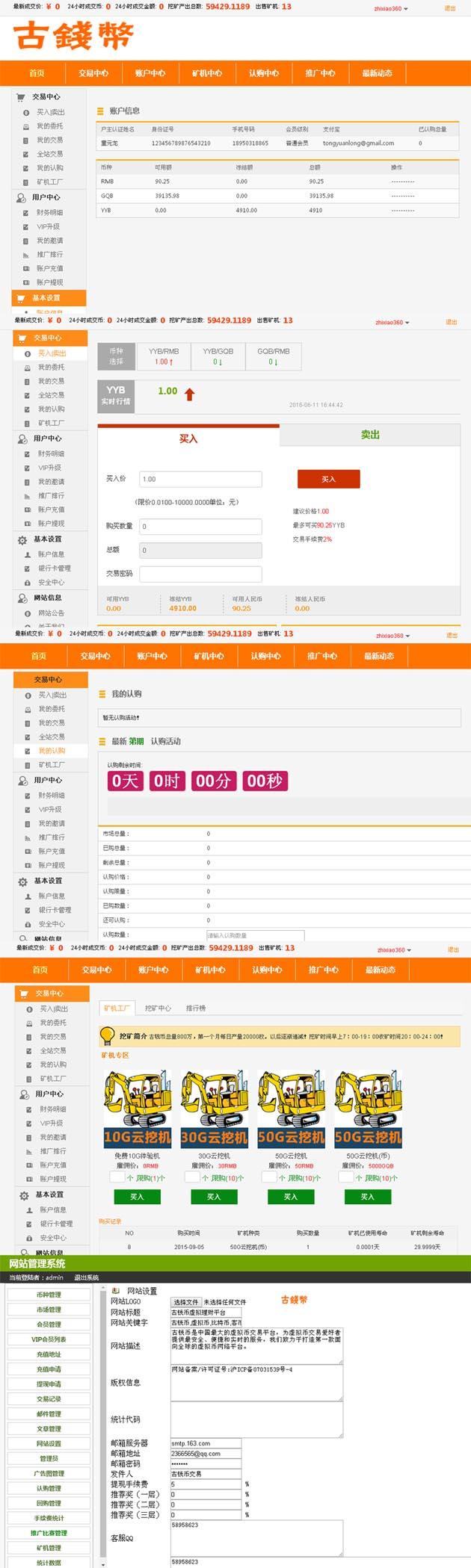This screenshot has width=471, height=1568.
Task: Switch to the green 卖出 tab
Action: (370, 435)
